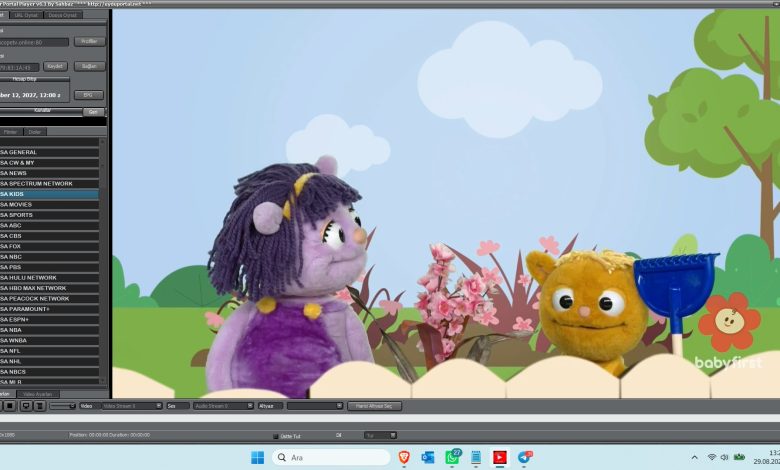The image size is (780, 470).
Task: Select the USA HBO MAX NETWORK category
Action: pos(49,288)
